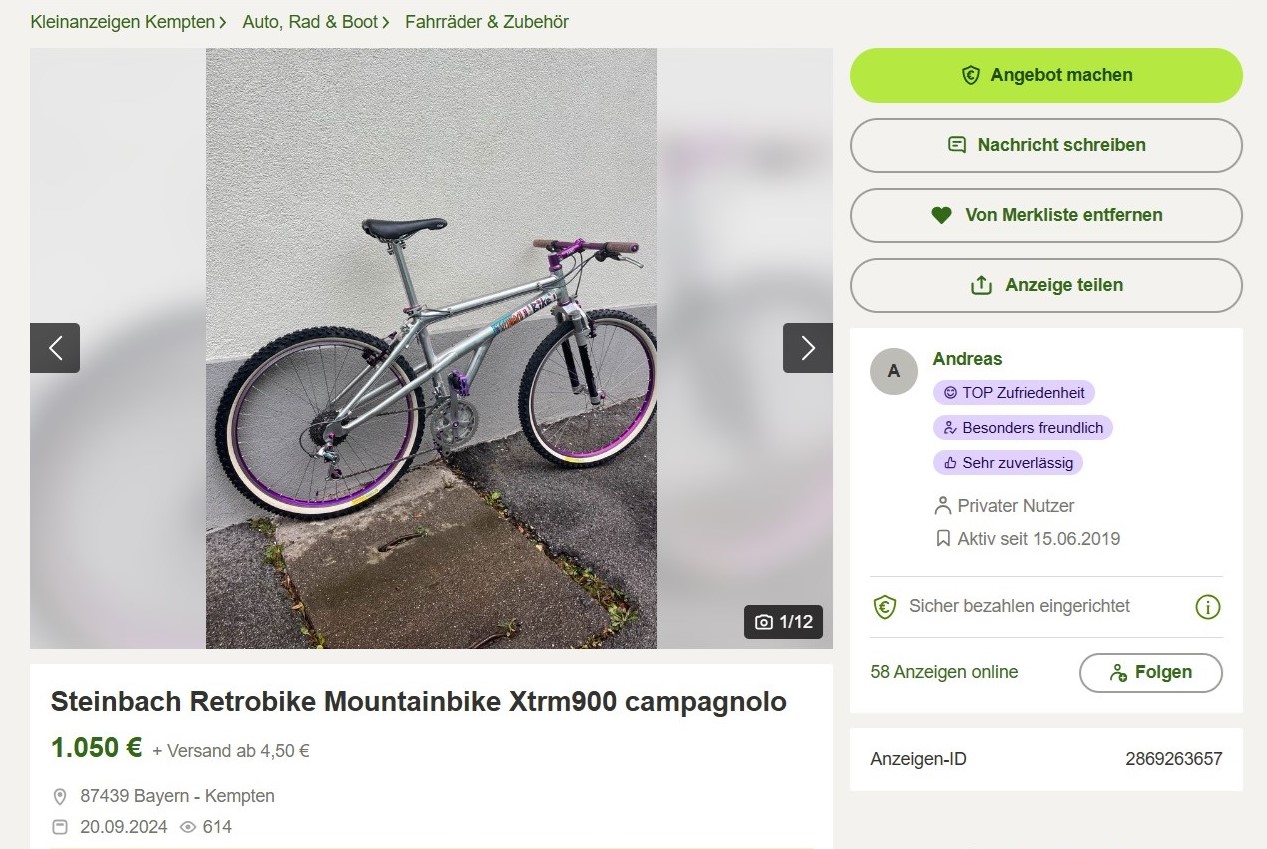Go to the previous bike photo

(x=55, y=348)
